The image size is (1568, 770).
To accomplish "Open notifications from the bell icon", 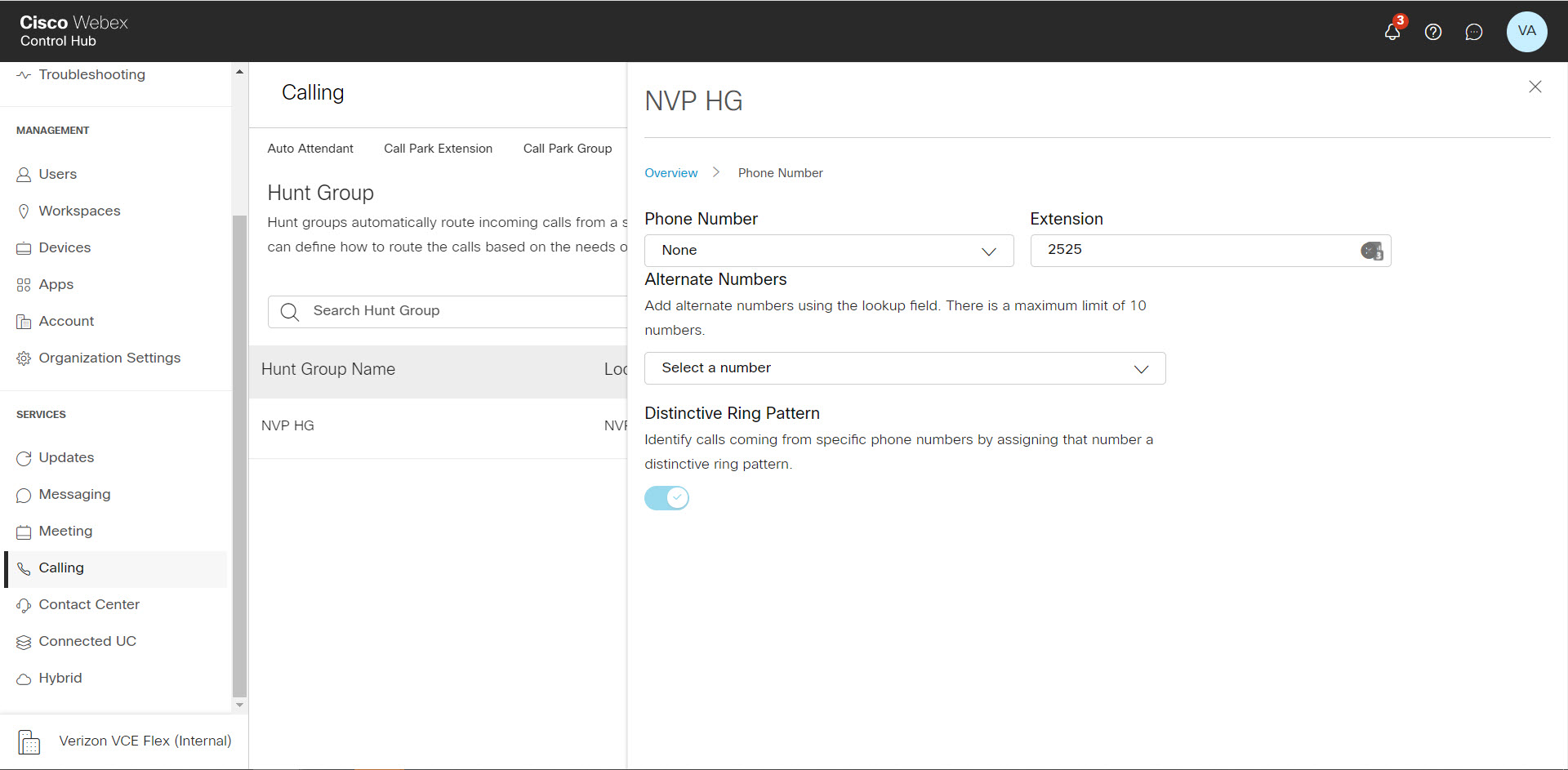I will point(1392,32).
